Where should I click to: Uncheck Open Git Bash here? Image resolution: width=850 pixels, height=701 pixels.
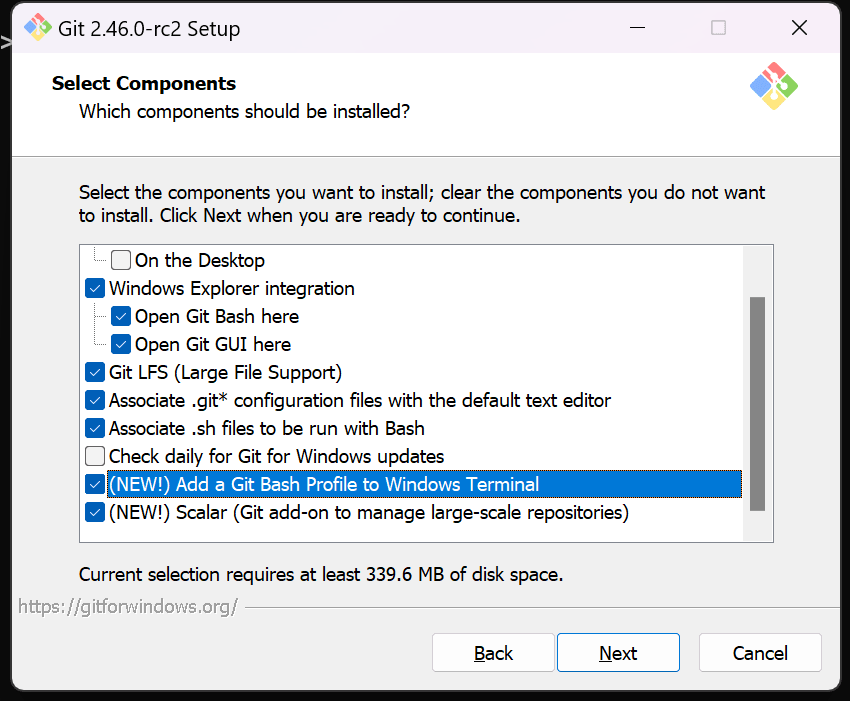tap(121, 317)
